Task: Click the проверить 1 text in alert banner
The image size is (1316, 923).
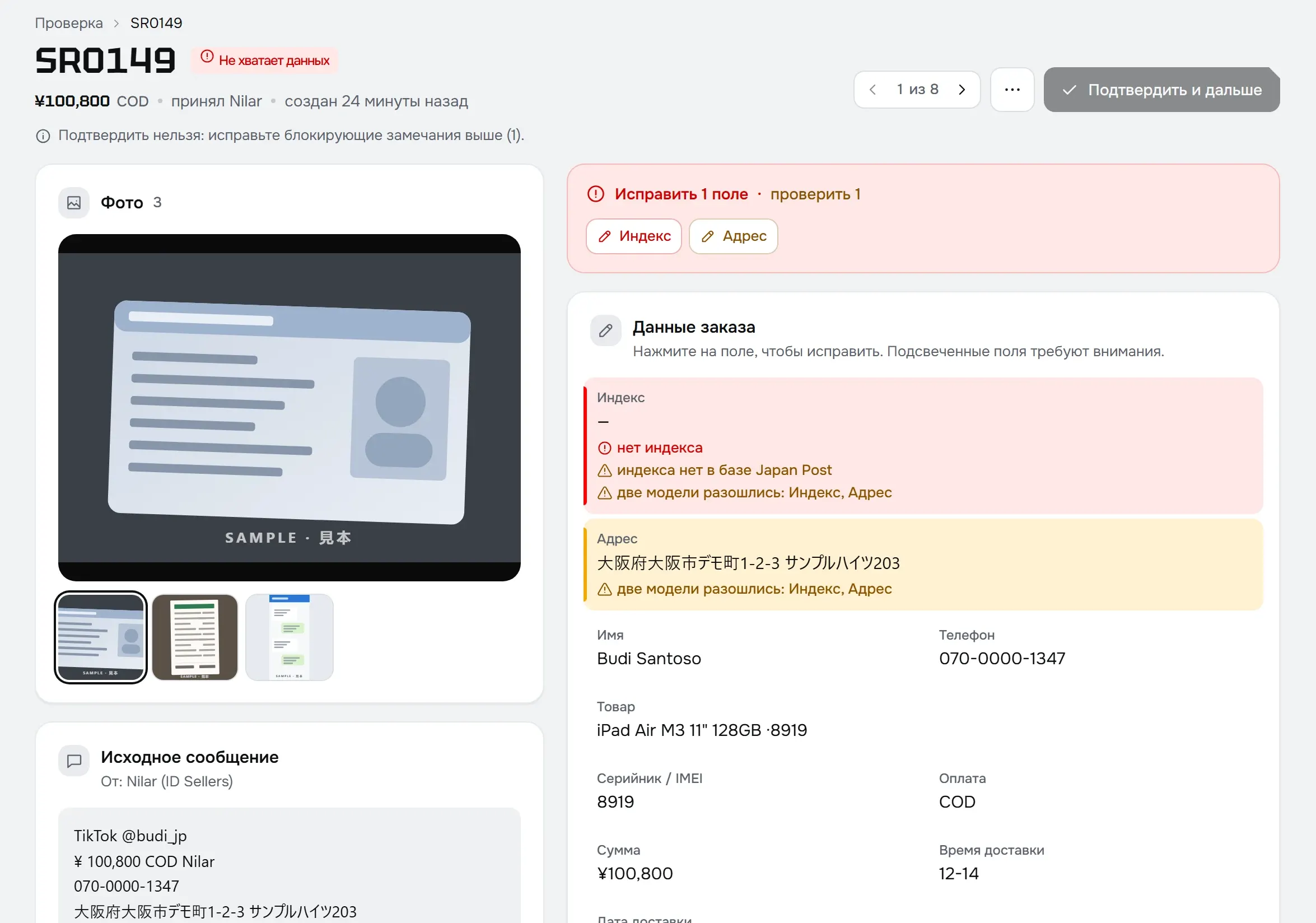Action: point(815,194)
